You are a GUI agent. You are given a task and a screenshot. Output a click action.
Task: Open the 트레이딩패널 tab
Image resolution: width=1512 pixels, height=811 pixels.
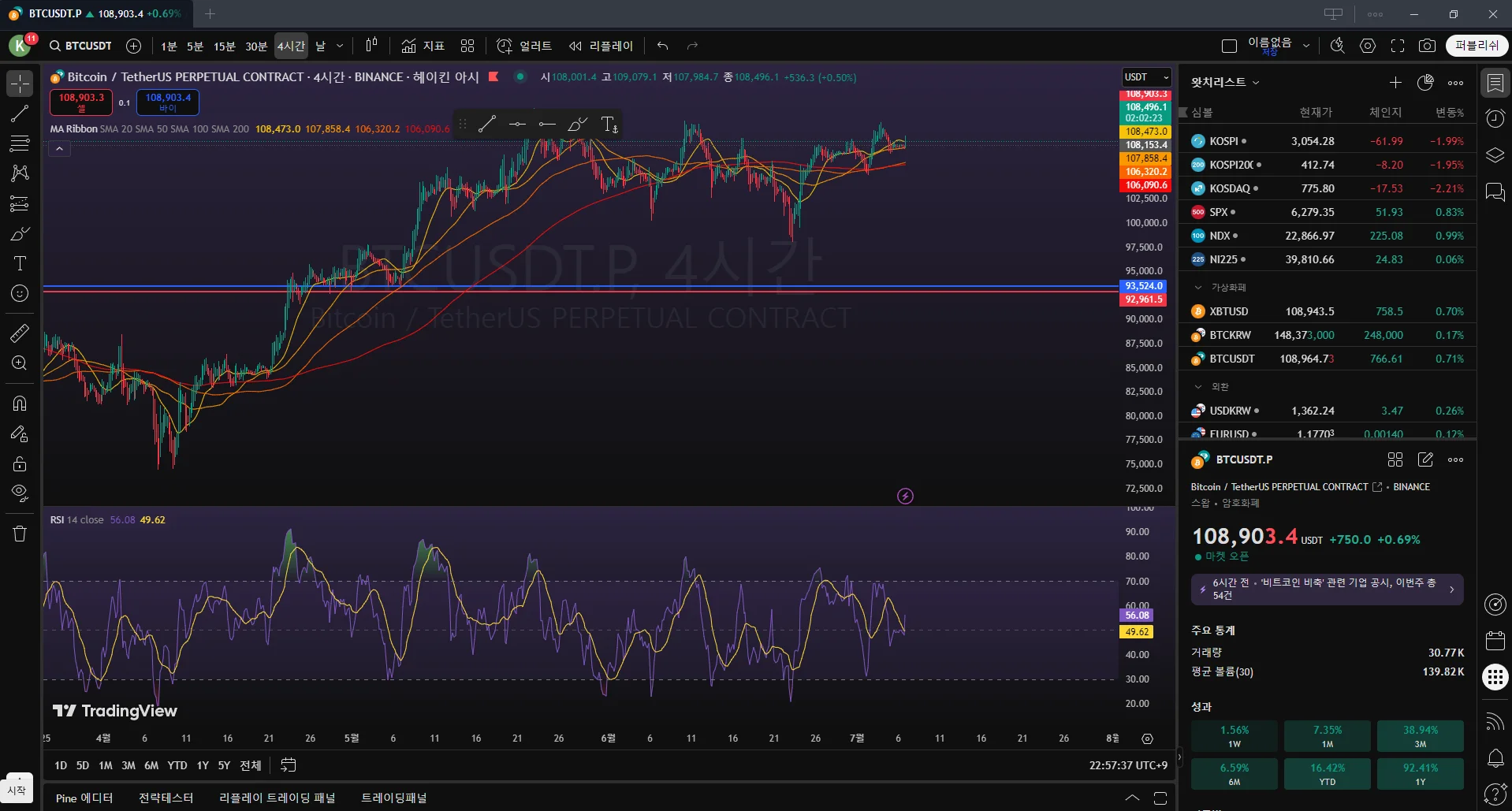point(393,798)
